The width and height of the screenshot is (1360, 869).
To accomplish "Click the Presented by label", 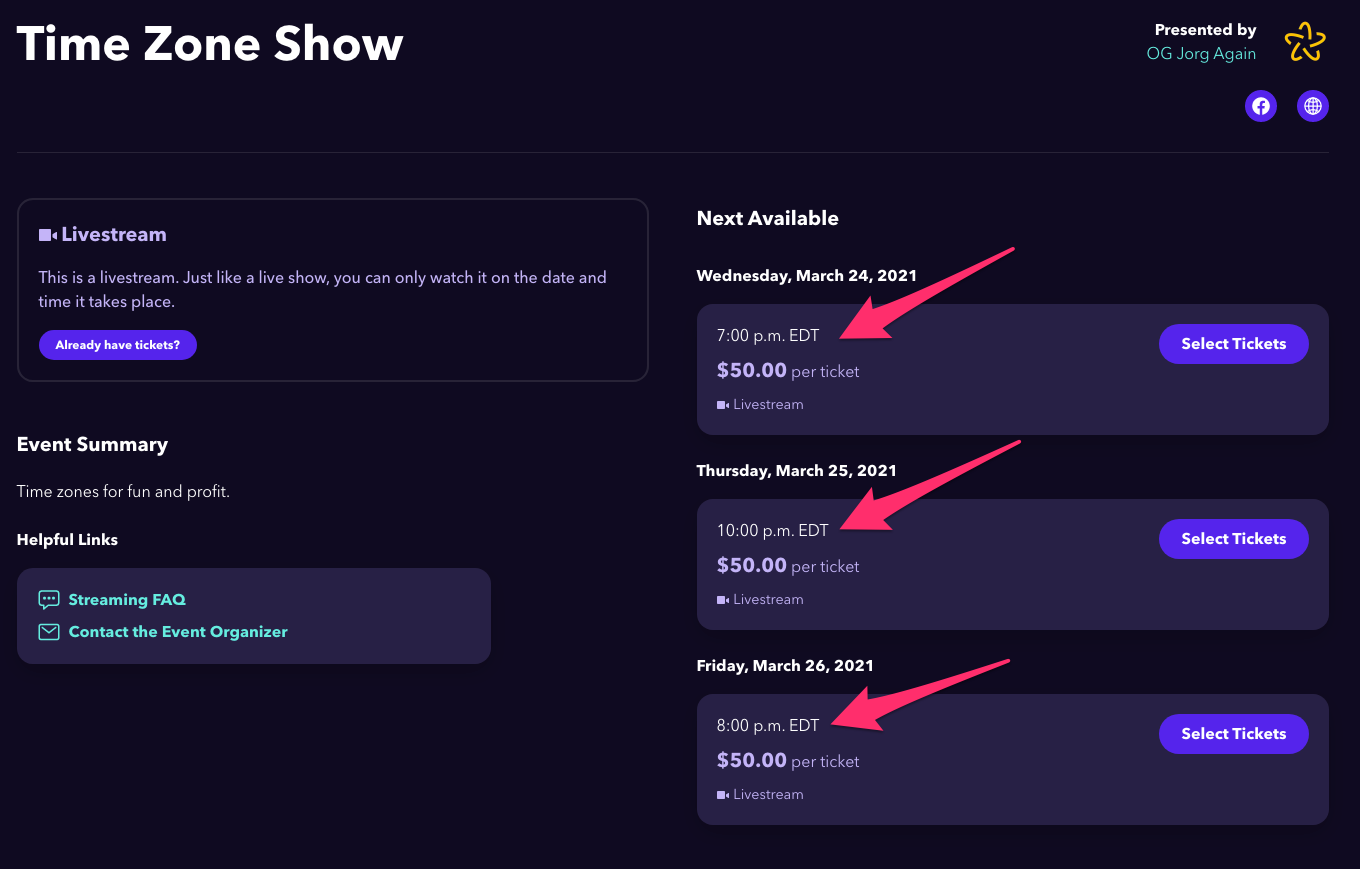I will [x=1205, y=30].
